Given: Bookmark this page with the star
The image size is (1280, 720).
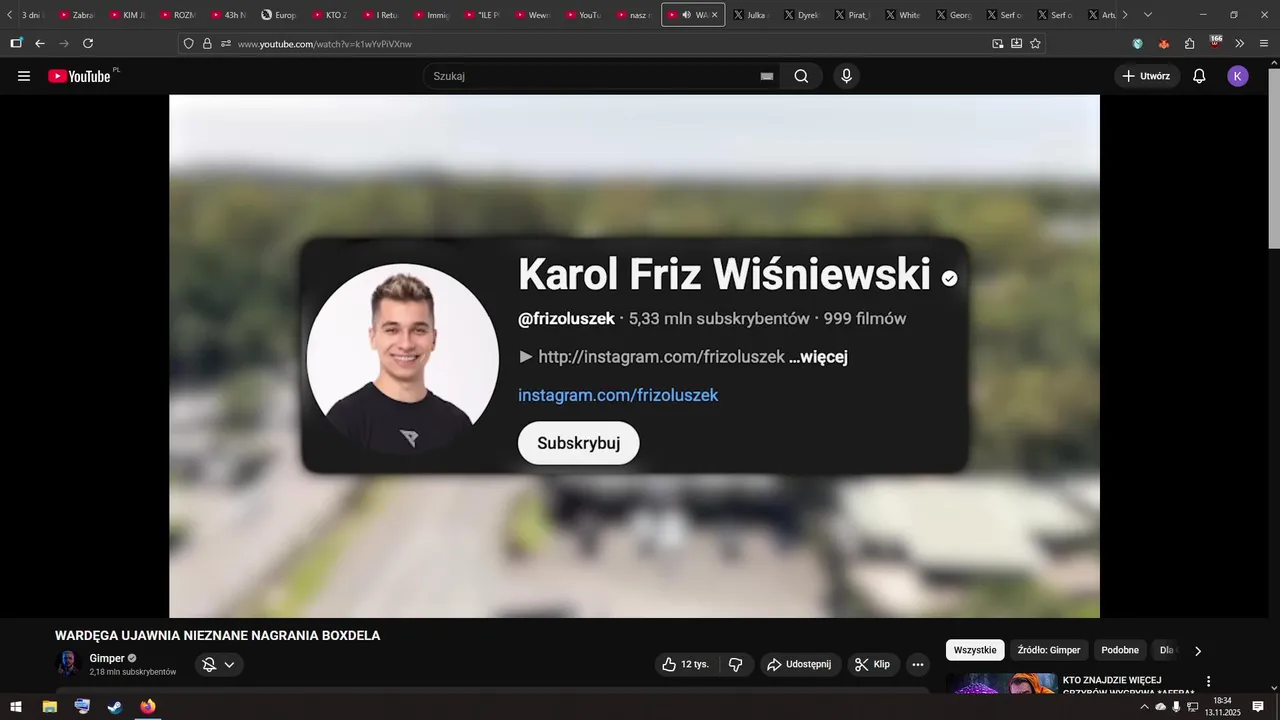Looking at the screenshot, I should pyautogui.click(x=1035, y=43).
